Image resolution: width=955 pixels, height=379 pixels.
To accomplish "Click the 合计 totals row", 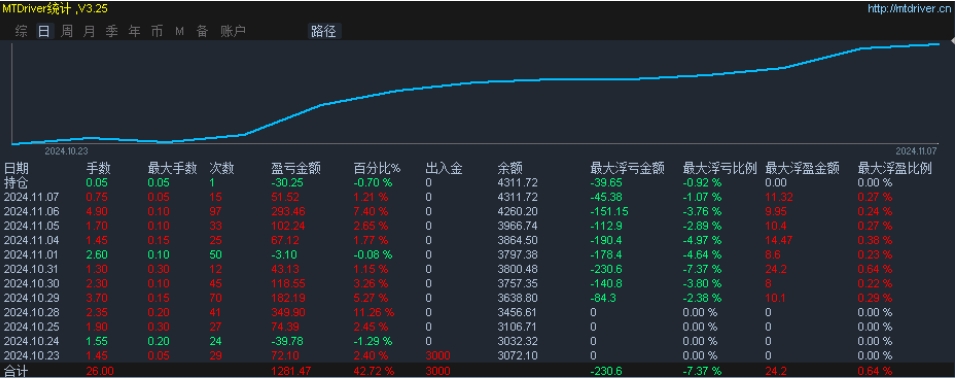I will click(x=478, y=371).
